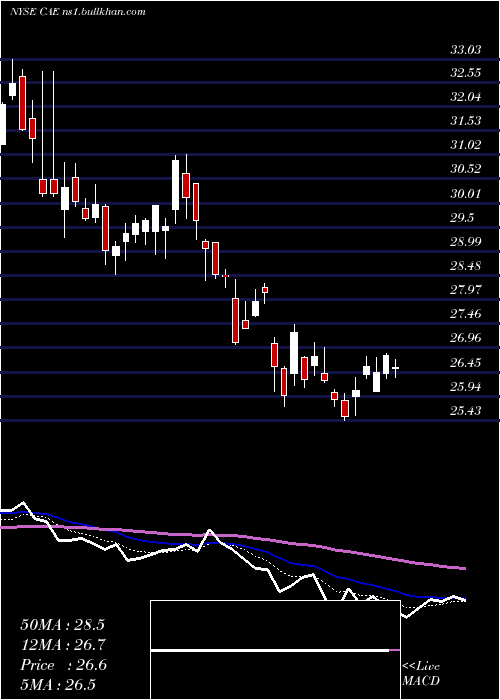The height and width of the screenshot is (700, 500).
Task: Click the 26.45 price axis label
Action: [x=466, y=363]
